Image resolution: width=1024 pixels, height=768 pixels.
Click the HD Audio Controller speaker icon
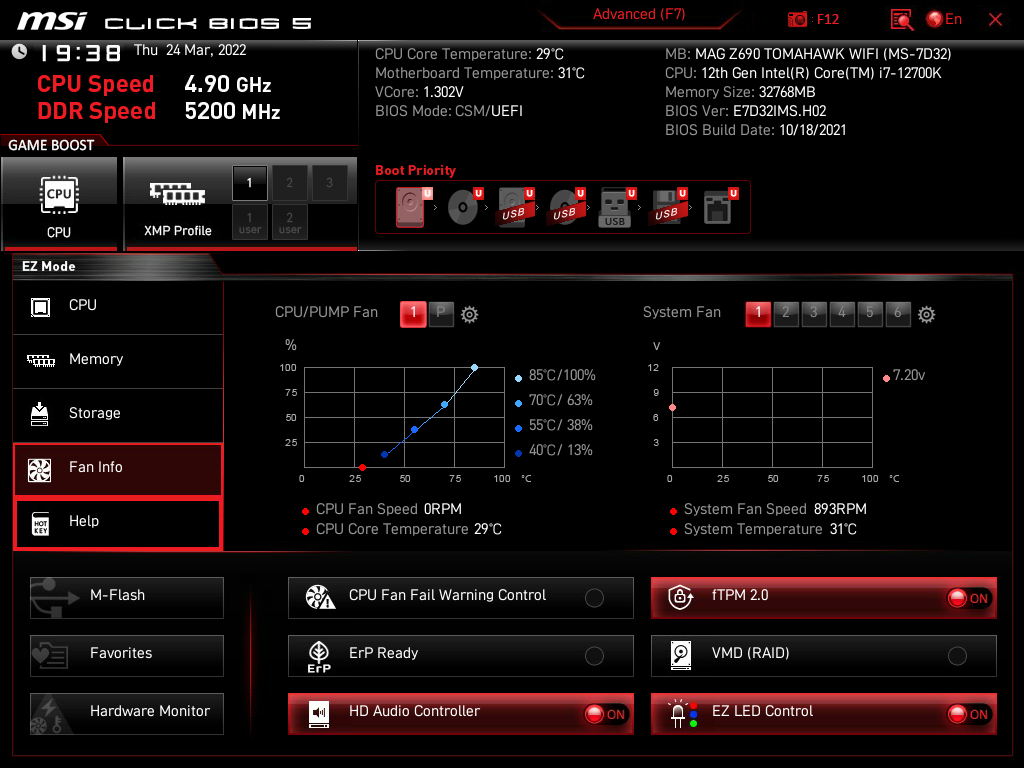319,713
